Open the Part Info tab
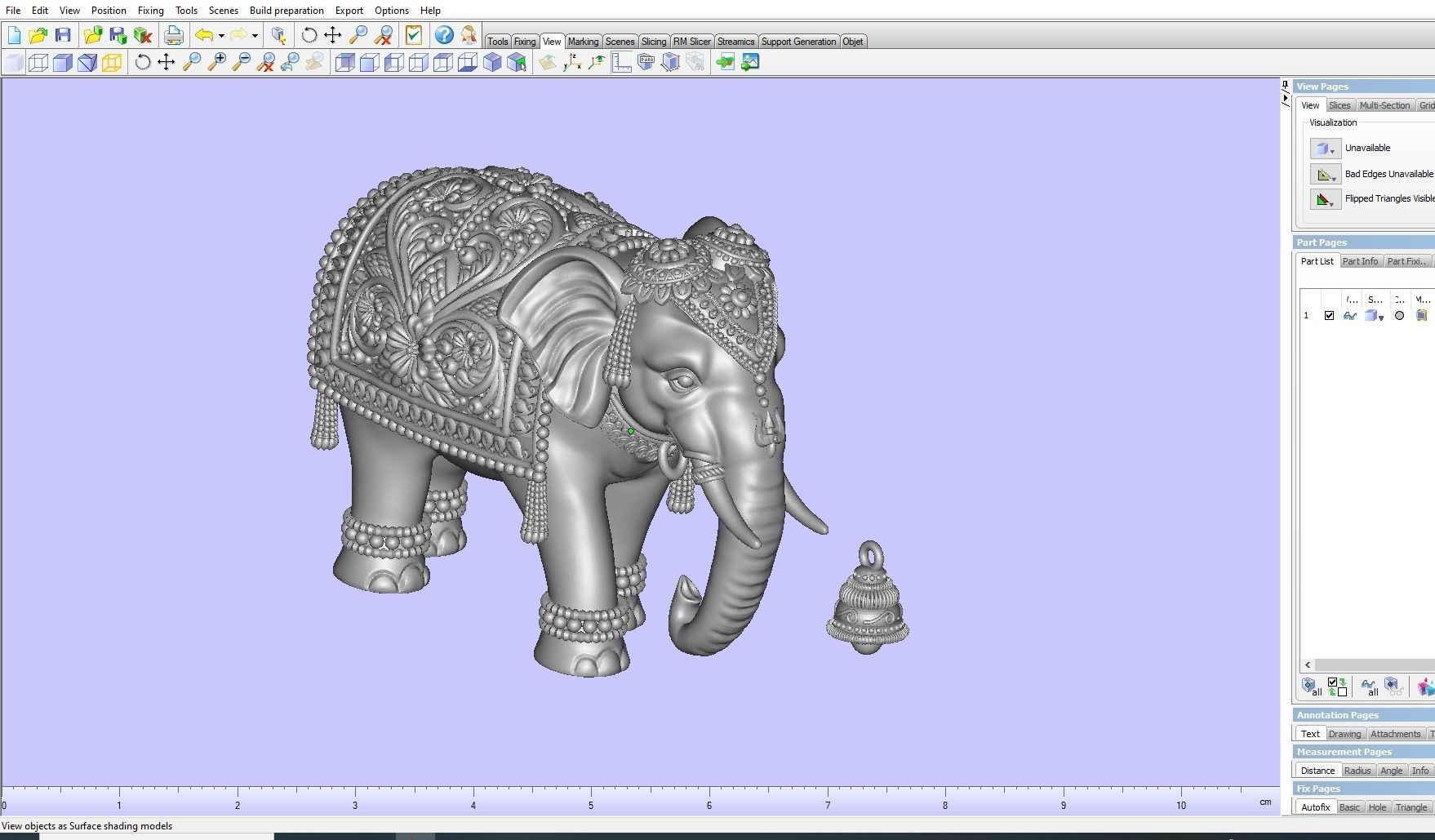 (1360, 261)
